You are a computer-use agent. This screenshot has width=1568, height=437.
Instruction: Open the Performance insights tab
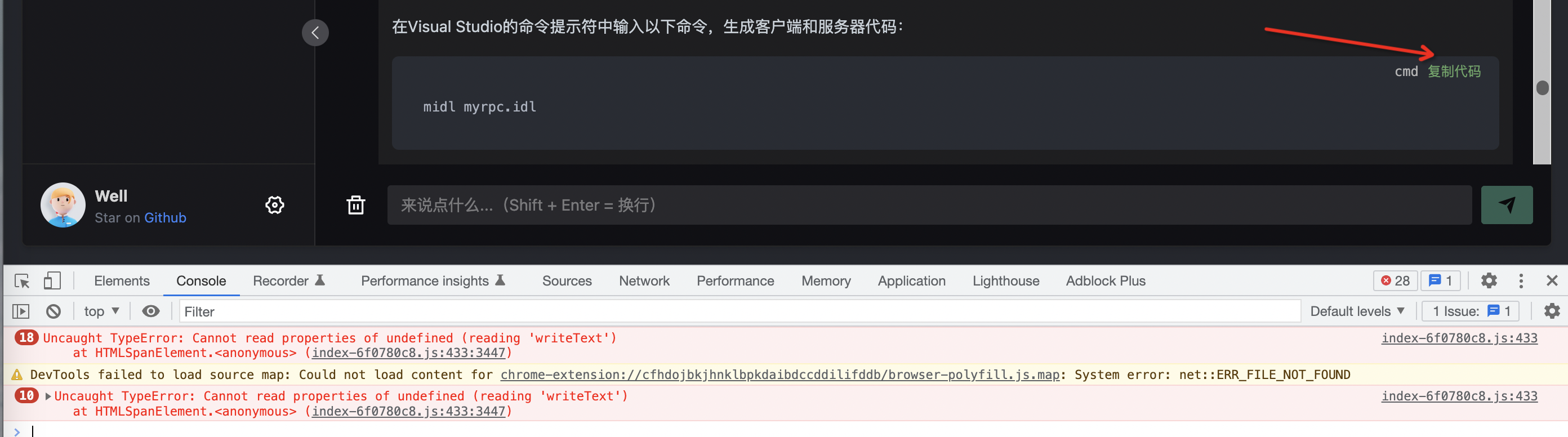coord(433,280)
